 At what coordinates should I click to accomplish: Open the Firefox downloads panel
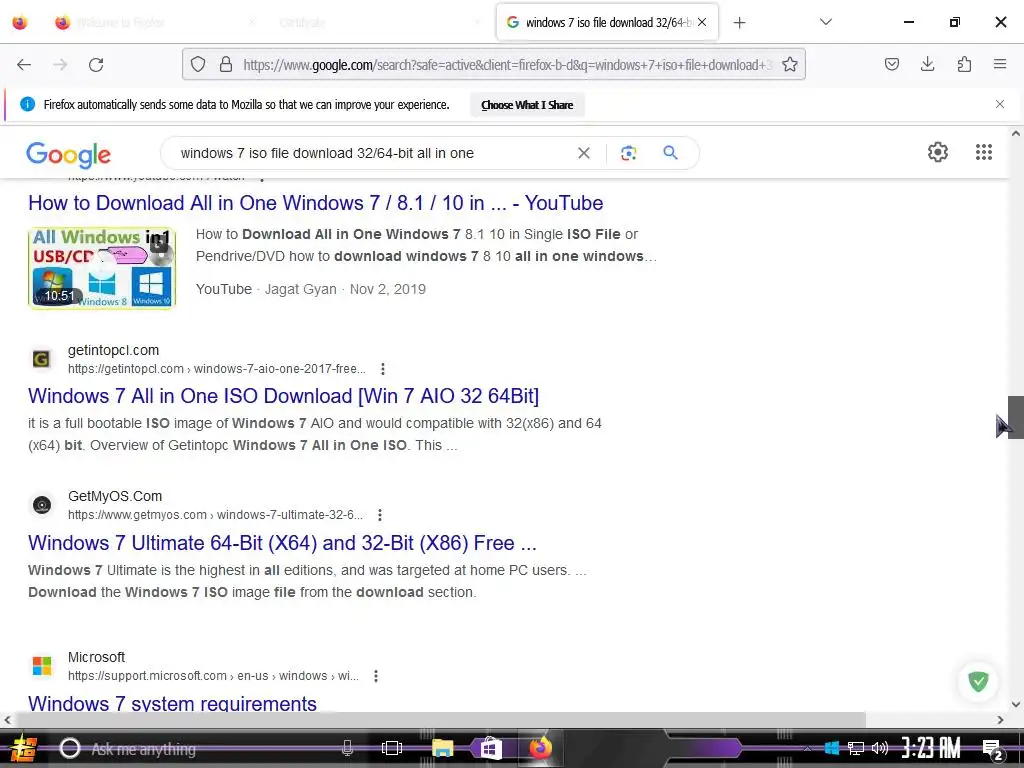coord(927,64)
